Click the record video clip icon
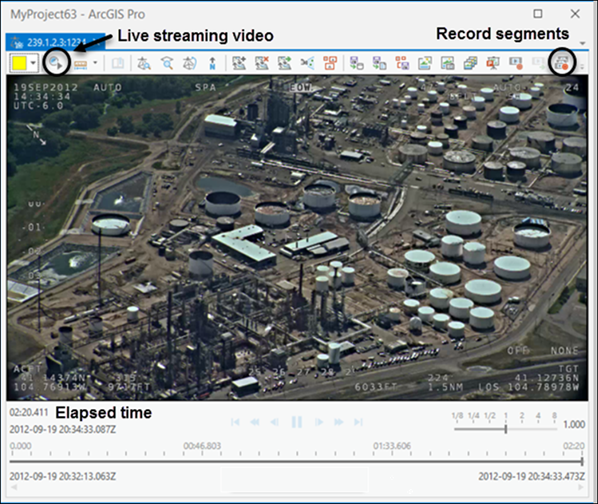 point(516,63)
